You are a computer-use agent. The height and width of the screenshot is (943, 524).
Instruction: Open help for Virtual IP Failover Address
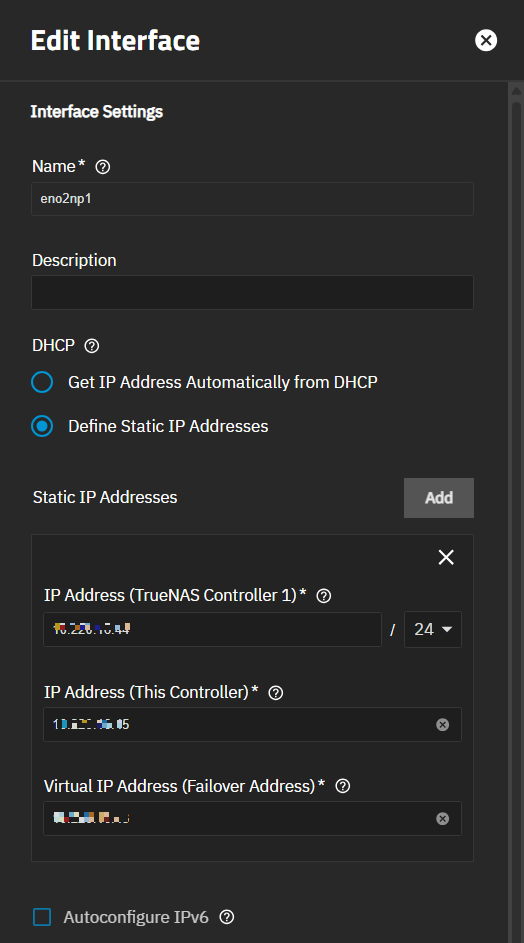tap(342, 786)
